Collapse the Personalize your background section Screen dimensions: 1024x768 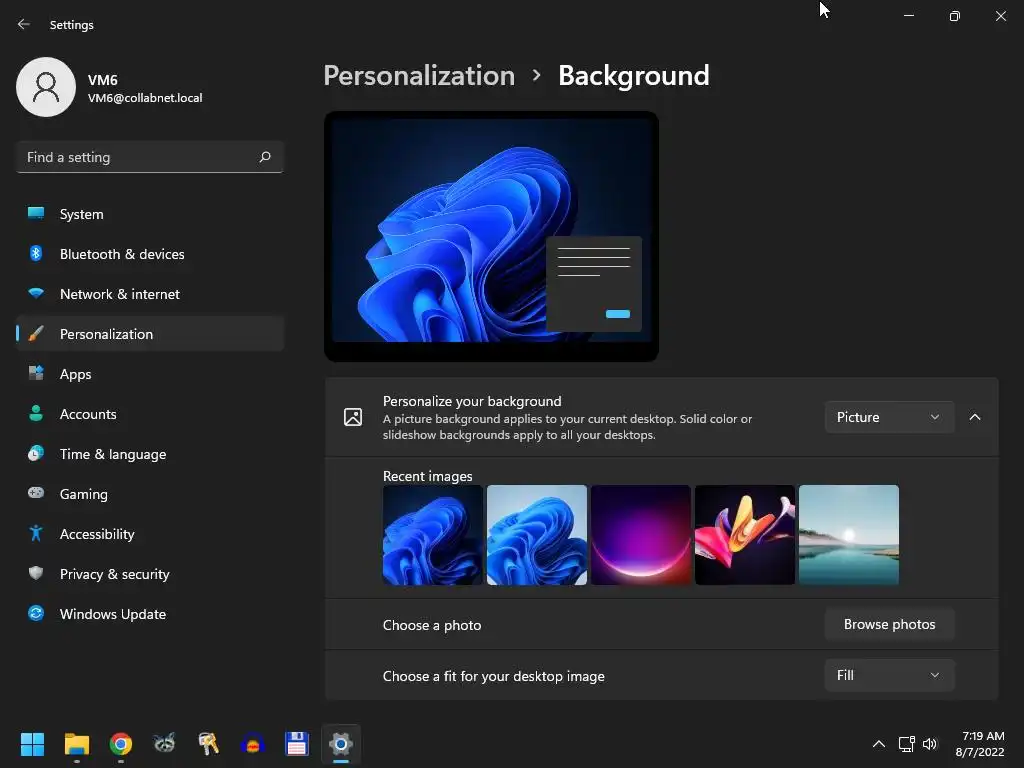[x=974, y=417]
